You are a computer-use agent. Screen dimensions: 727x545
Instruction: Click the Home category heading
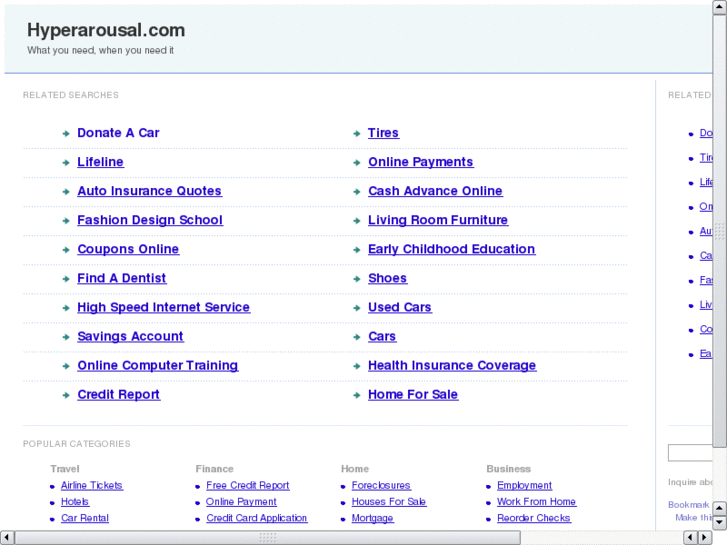click(355, 469)
